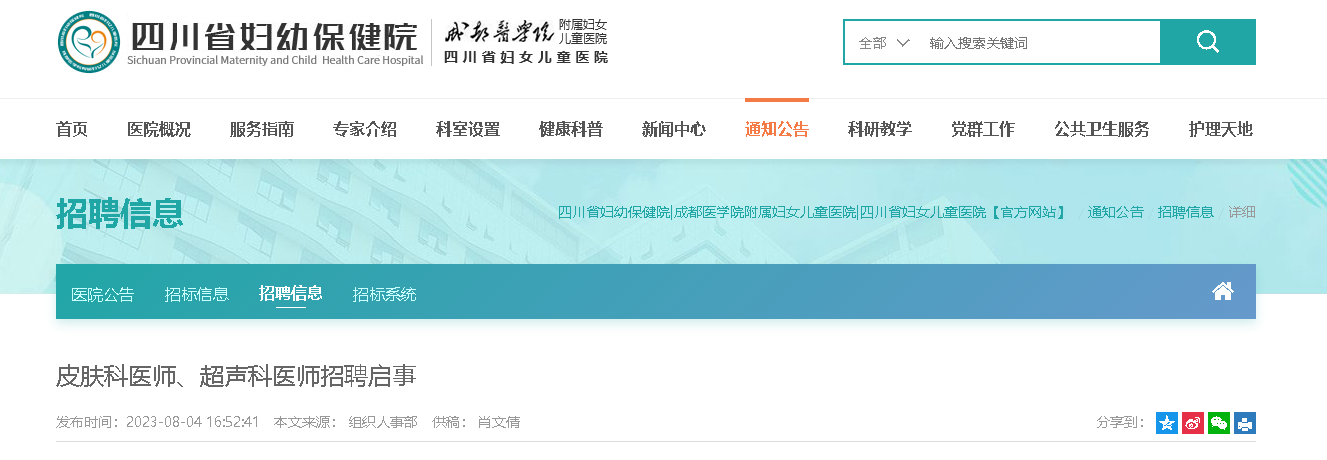The width and height of the screenshot is (1327, 460).
Task: Click the 通知公告 breadcrumb link
Action: (x=1115, y=212)
